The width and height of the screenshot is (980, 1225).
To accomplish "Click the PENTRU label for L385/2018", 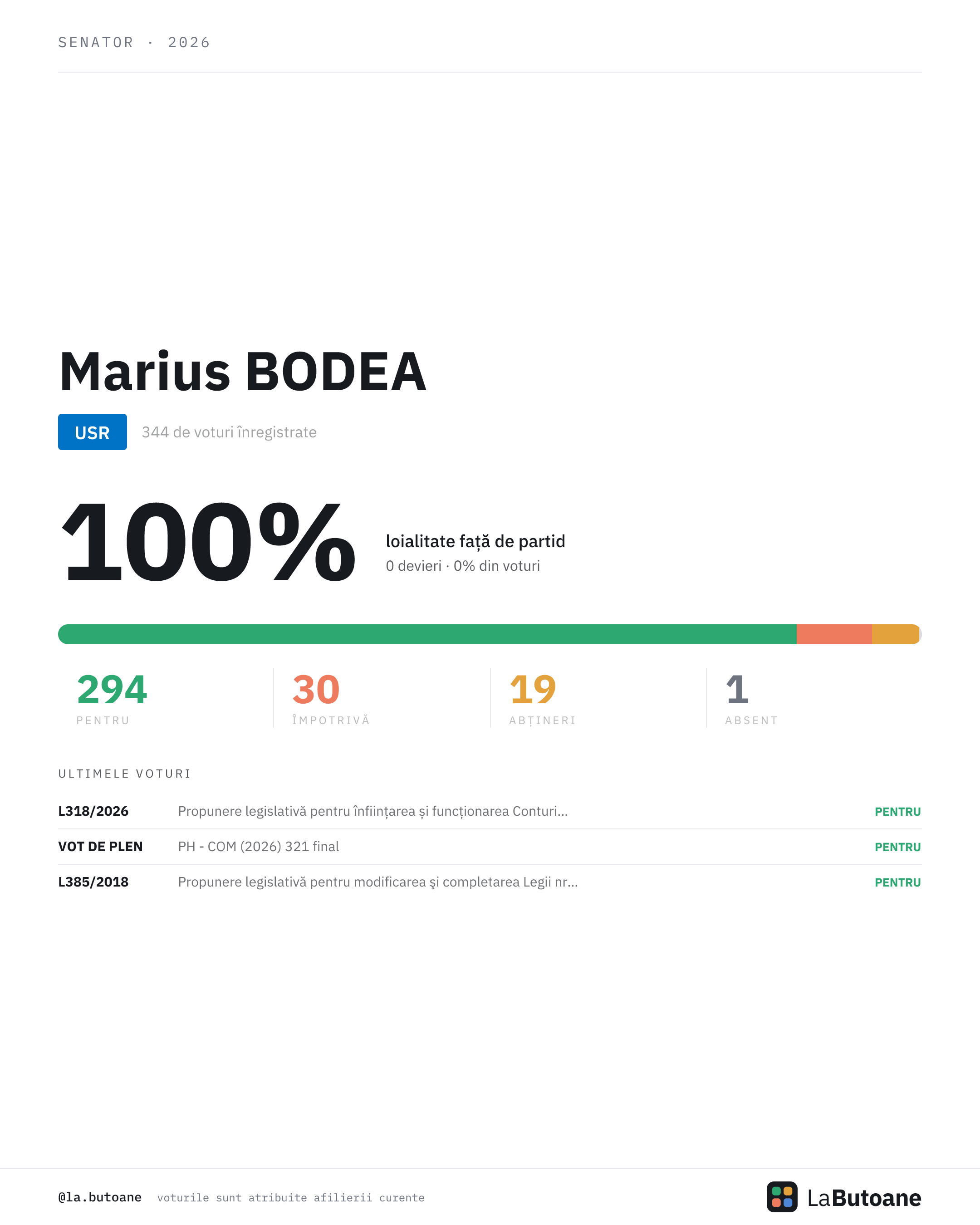I will click(x=897, y=882).
